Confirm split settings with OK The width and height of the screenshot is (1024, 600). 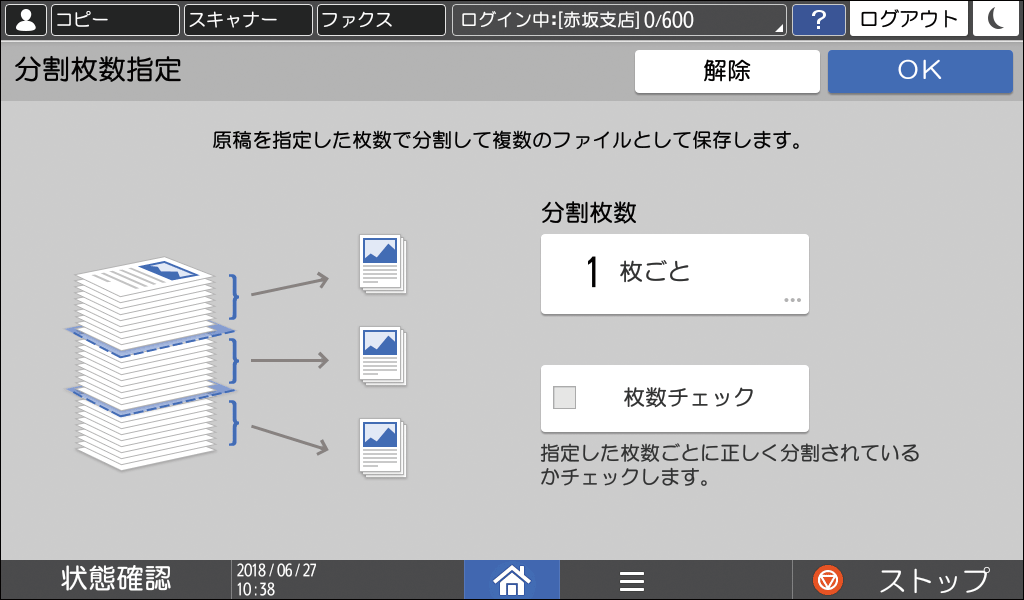(x=919, y=70)
